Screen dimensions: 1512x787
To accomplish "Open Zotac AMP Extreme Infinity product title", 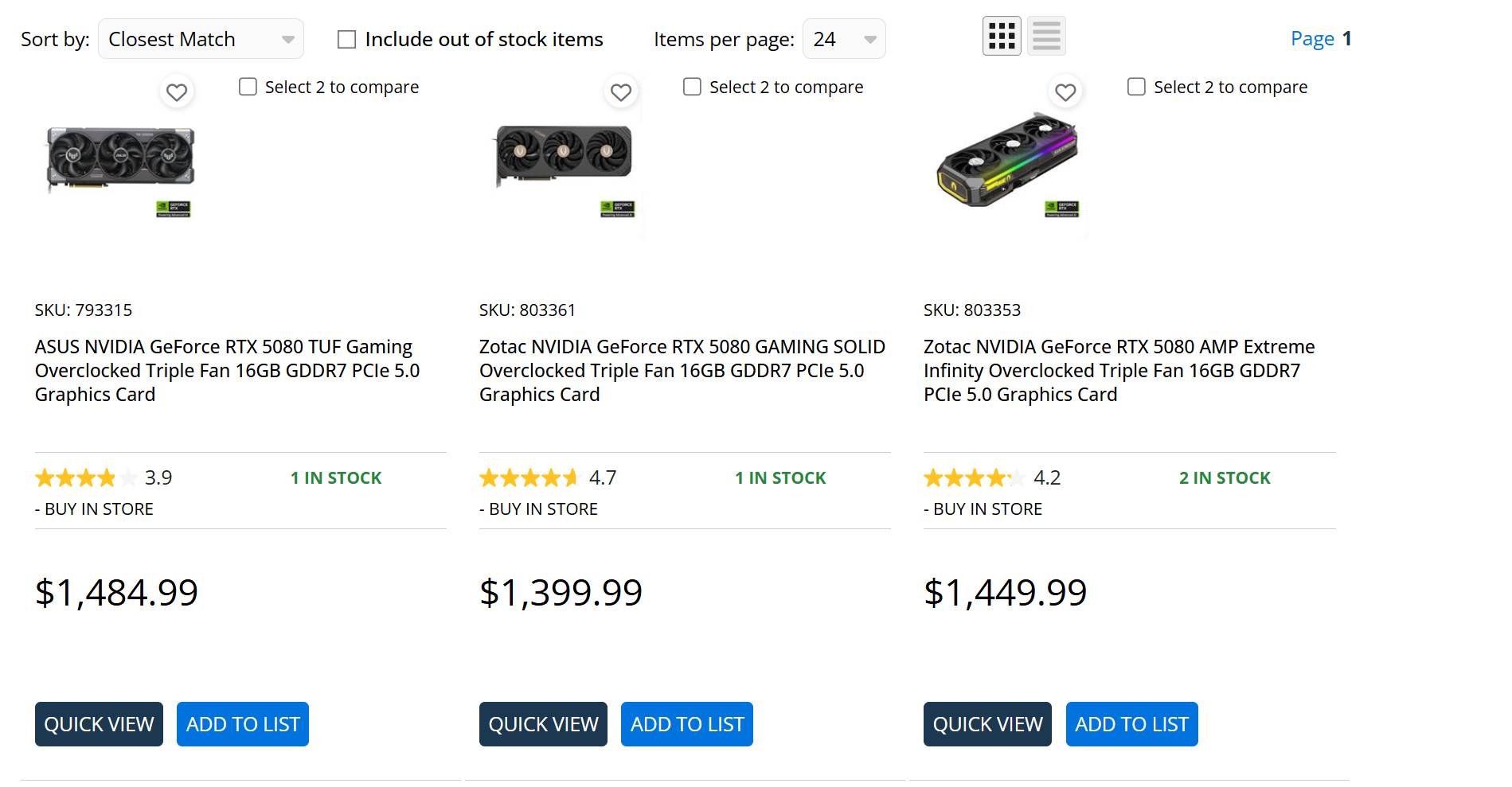I will point(1119,371).
